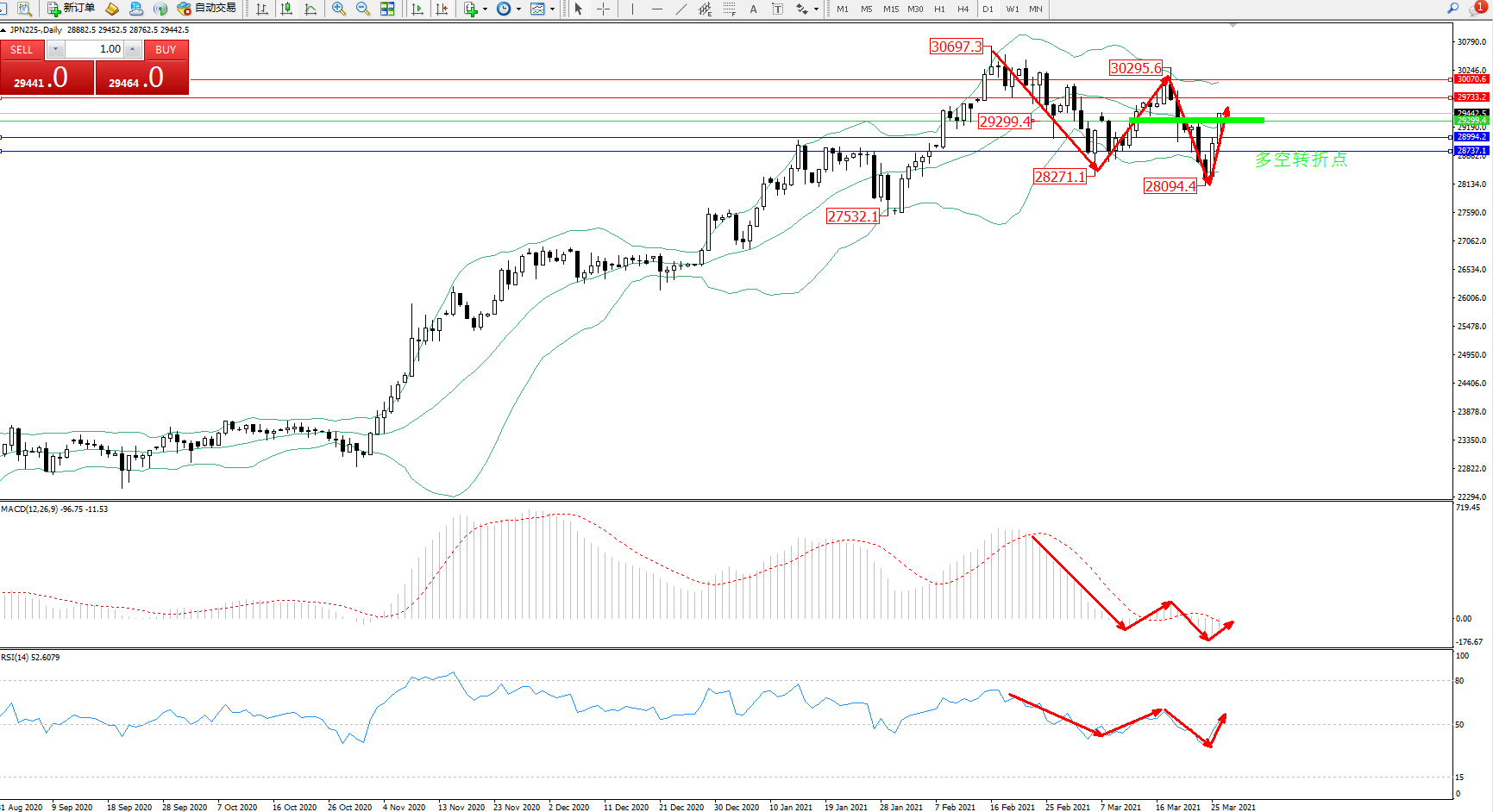This screenshot has height=812, width=1493.
Task: Open the search magnifier icon
Action: (1452, 9)
